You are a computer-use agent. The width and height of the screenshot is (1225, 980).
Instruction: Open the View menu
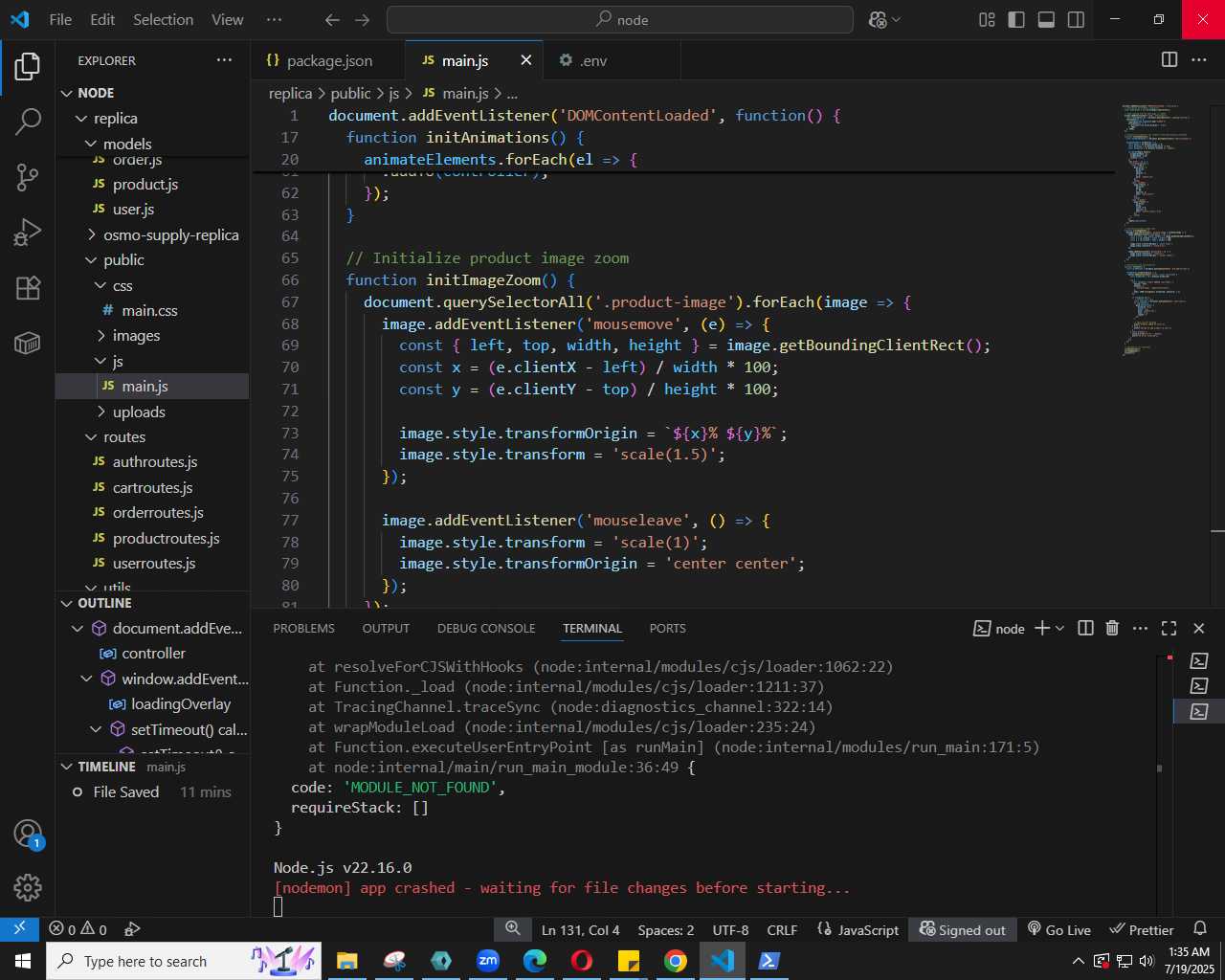[227, 19]
